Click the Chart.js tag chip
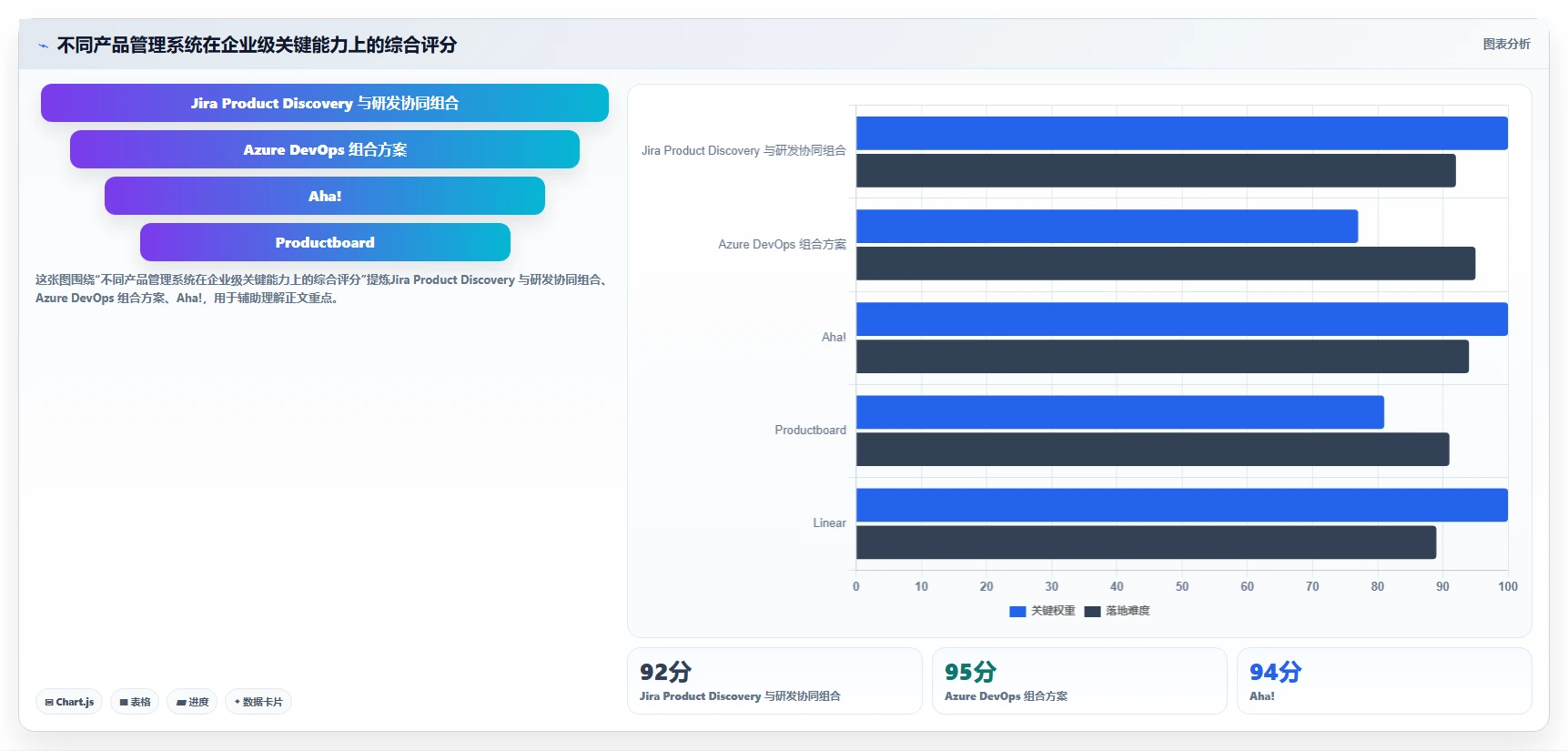The width and height of the screenshot is (1568, 751). click(x=69, y=702)
